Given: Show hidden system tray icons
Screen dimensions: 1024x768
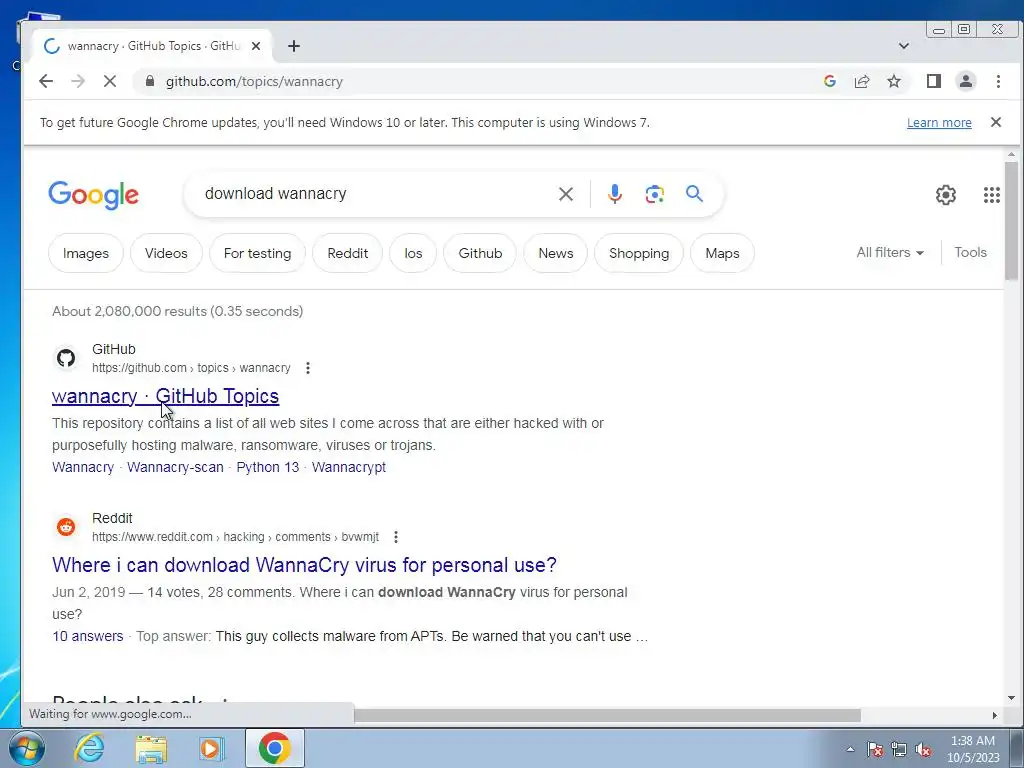Looking at the screenshot, I should (x=850, y=749).
